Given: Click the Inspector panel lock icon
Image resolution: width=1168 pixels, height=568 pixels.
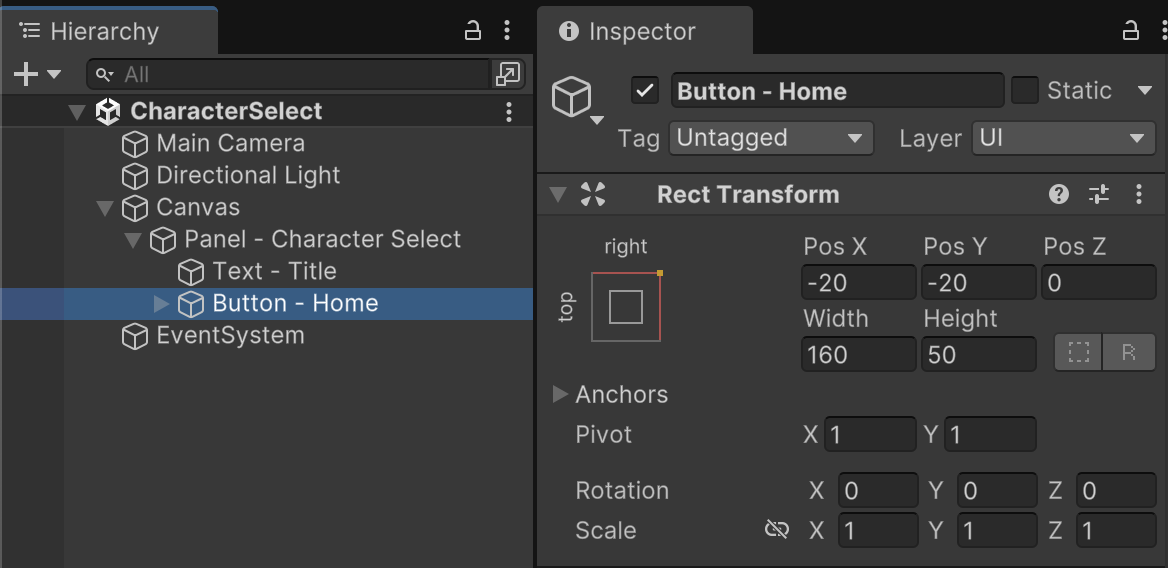Looking at the screenshot, I should tap(1131, 31).
